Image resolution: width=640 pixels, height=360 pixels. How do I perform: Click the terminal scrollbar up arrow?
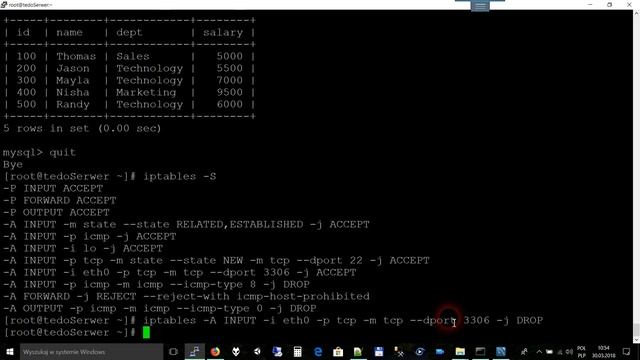tap(636, 13)
